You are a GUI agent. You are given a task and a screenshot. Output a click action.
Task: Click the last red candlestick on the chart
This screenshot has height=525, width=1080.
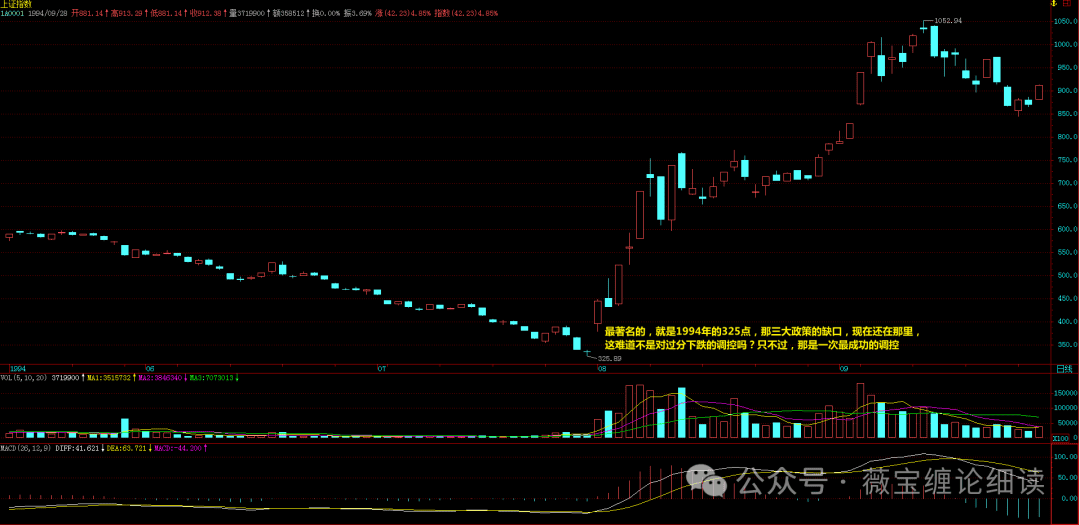(x=1039, y=92)
